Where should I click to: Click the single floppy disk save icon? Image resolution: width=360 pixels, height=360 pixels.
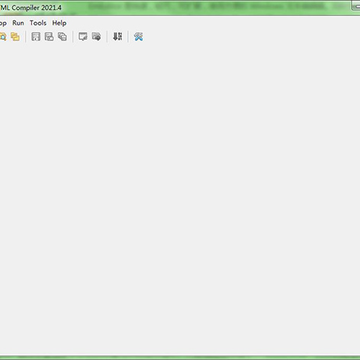[x=36, y=37]
